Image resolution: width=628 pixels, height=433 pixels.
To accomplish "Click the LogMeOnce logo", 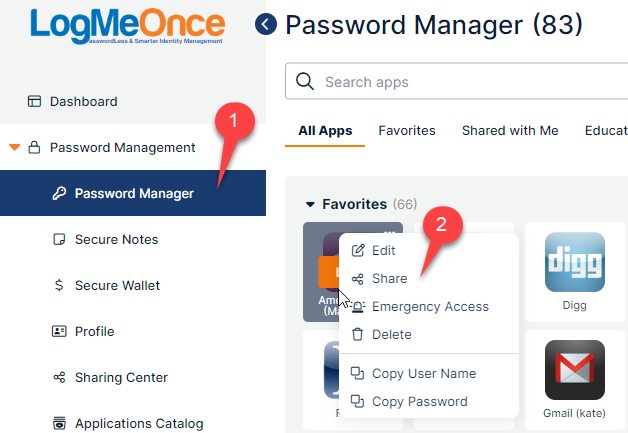I will [128, 26].
